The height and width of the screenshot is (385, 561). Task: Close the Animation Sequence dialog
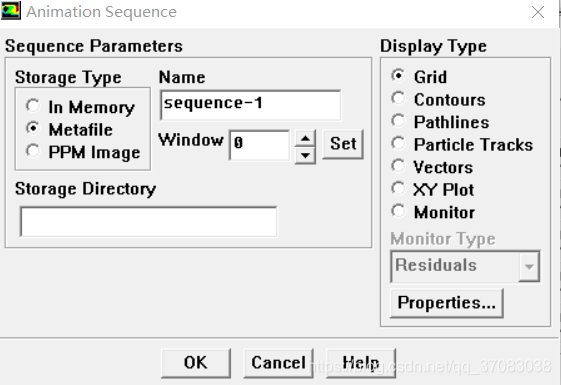[538, 12]
